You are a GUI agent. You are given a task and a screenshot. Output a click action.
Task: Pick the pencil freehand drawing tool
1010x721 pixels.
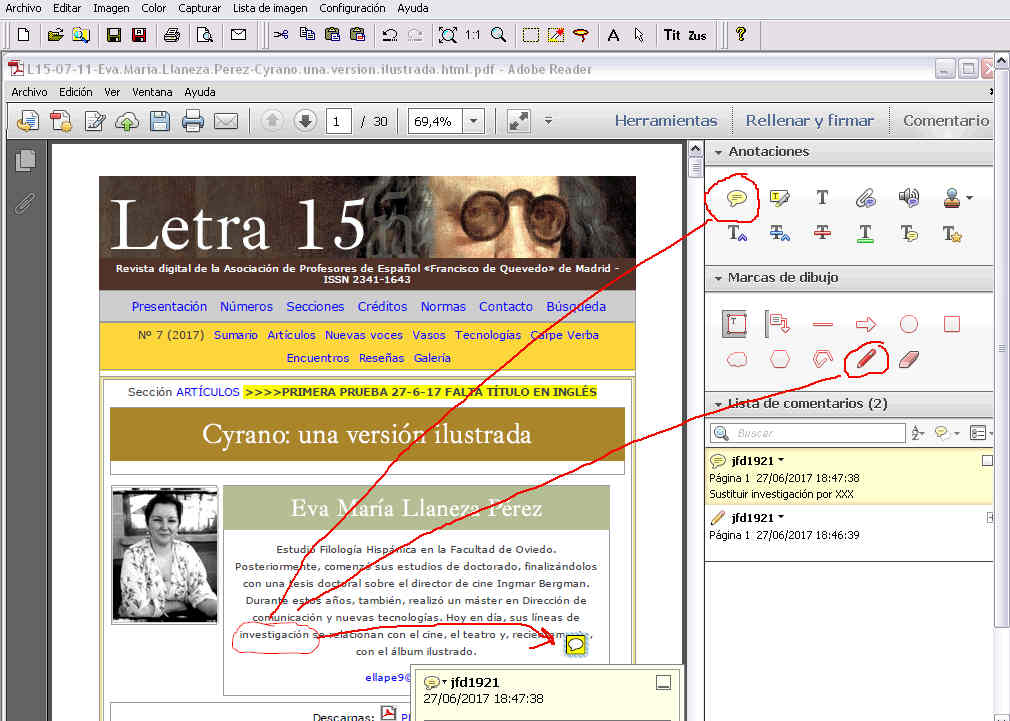point(865,359)
